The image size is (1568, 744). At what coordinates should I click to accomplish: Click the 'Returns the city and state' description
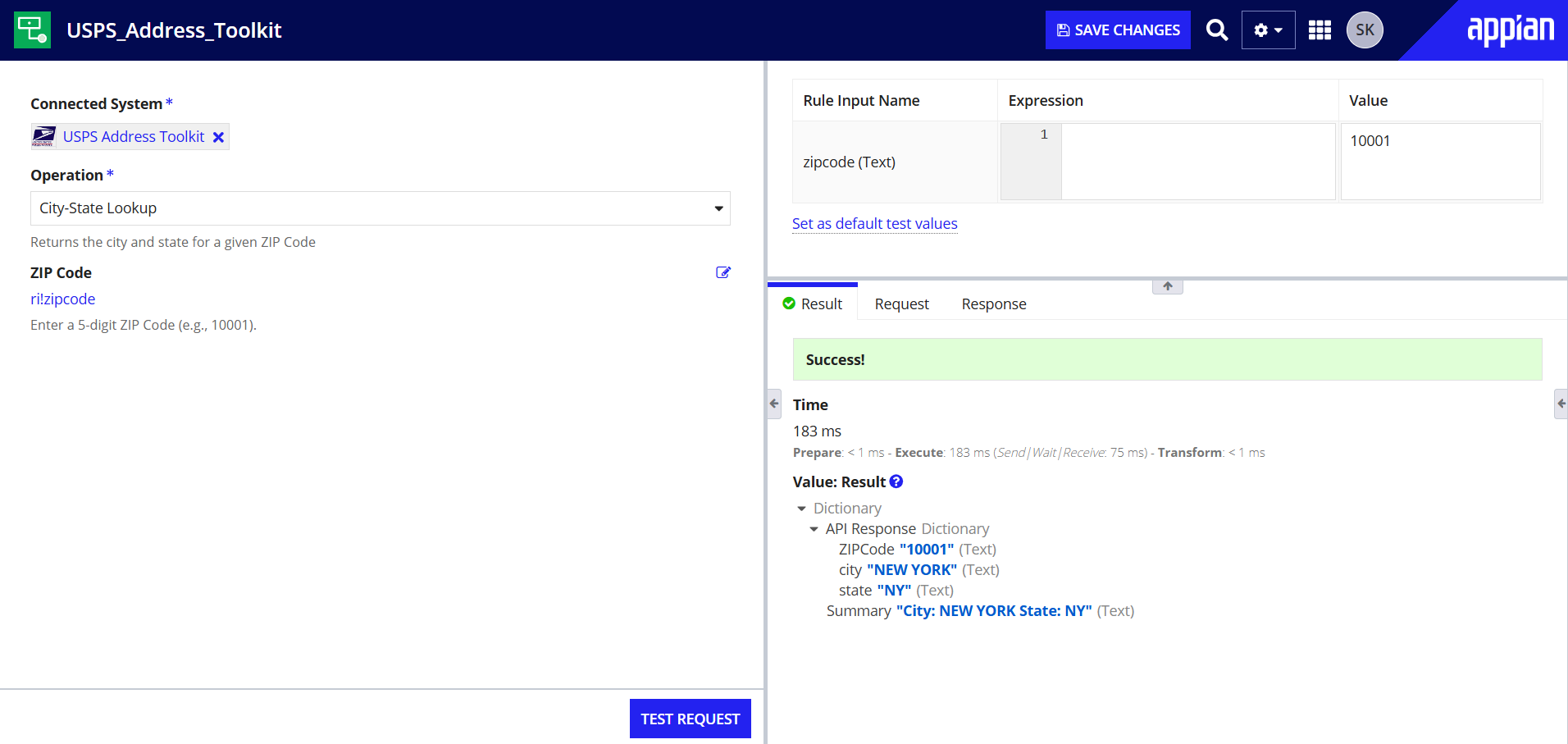click(x=173, y=242)
